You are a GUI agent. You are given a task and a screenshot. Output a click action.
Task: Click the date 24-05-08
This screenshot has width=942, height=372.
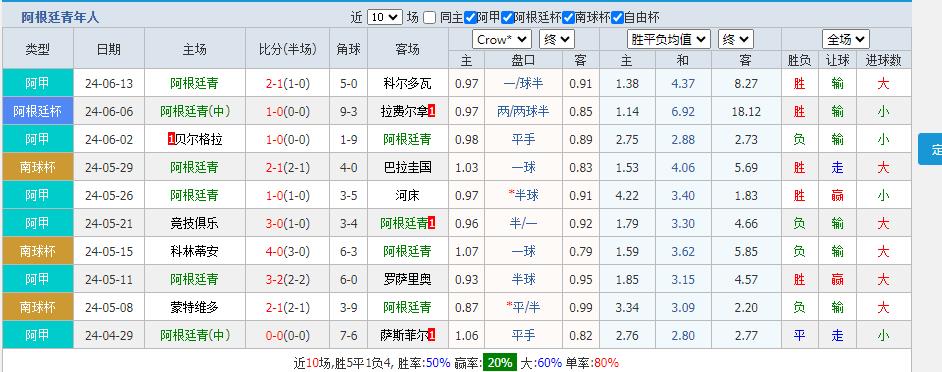click(x=109, y=307)
